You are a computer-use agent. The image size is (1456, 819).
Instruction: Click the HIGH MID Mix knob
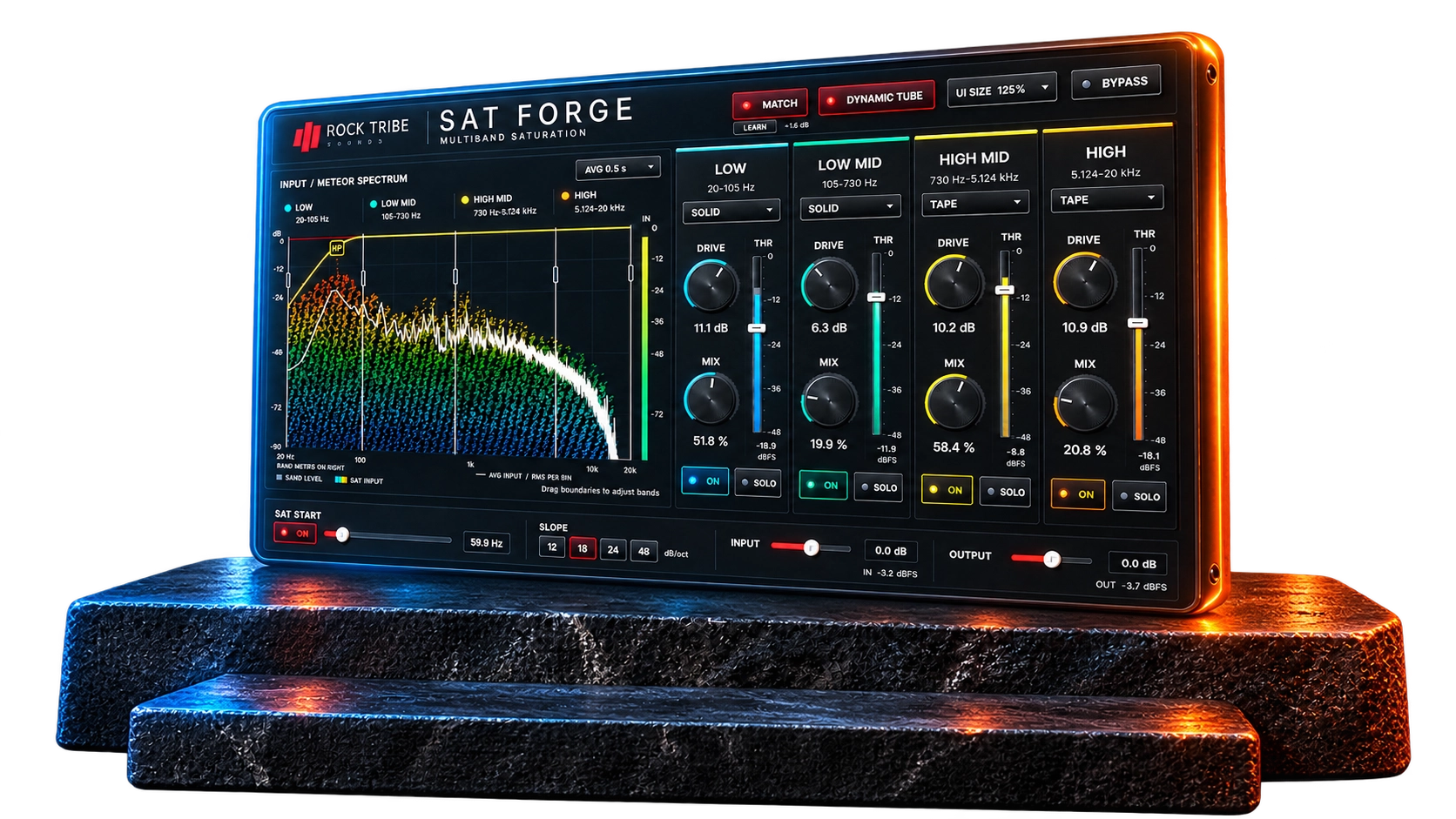(954, 402)
